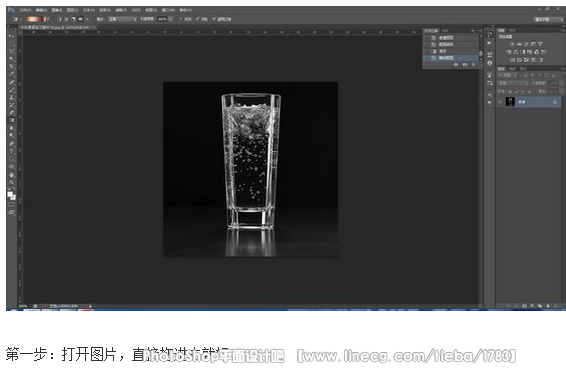The width and height of the screenshot is (566, 373).
Task: Open the layer filter Kind dropdown
Action: [508, 75]
